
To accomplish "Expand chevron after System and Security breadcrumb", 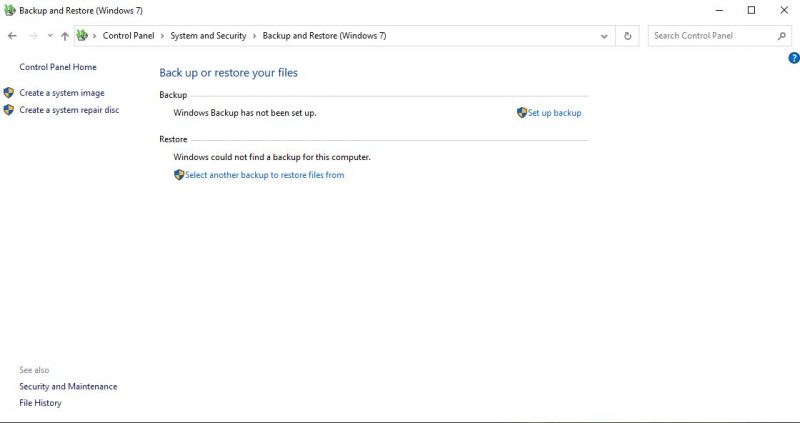I will (x=254, y=36).
